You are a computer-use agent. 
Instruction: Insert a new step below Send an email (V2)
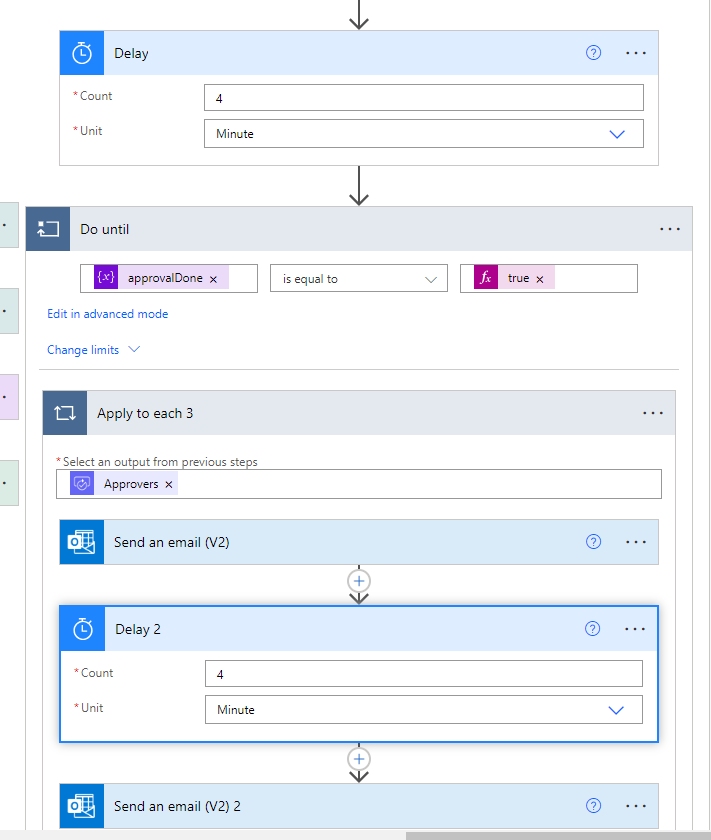(x=358, y=581)
